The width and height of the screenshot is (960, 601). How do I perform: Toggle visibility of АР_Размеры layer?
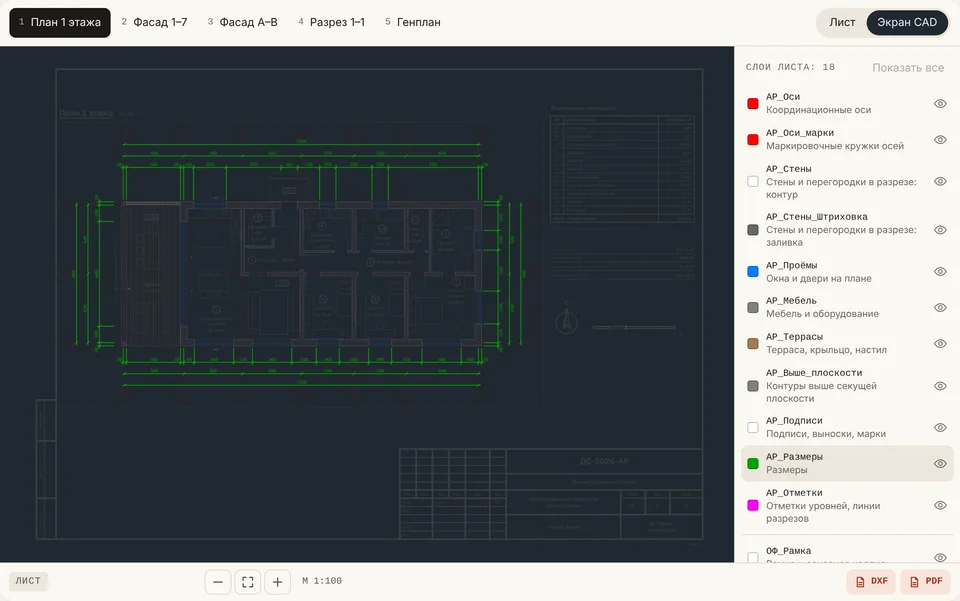pyautogui.click(x=940, y=463)
